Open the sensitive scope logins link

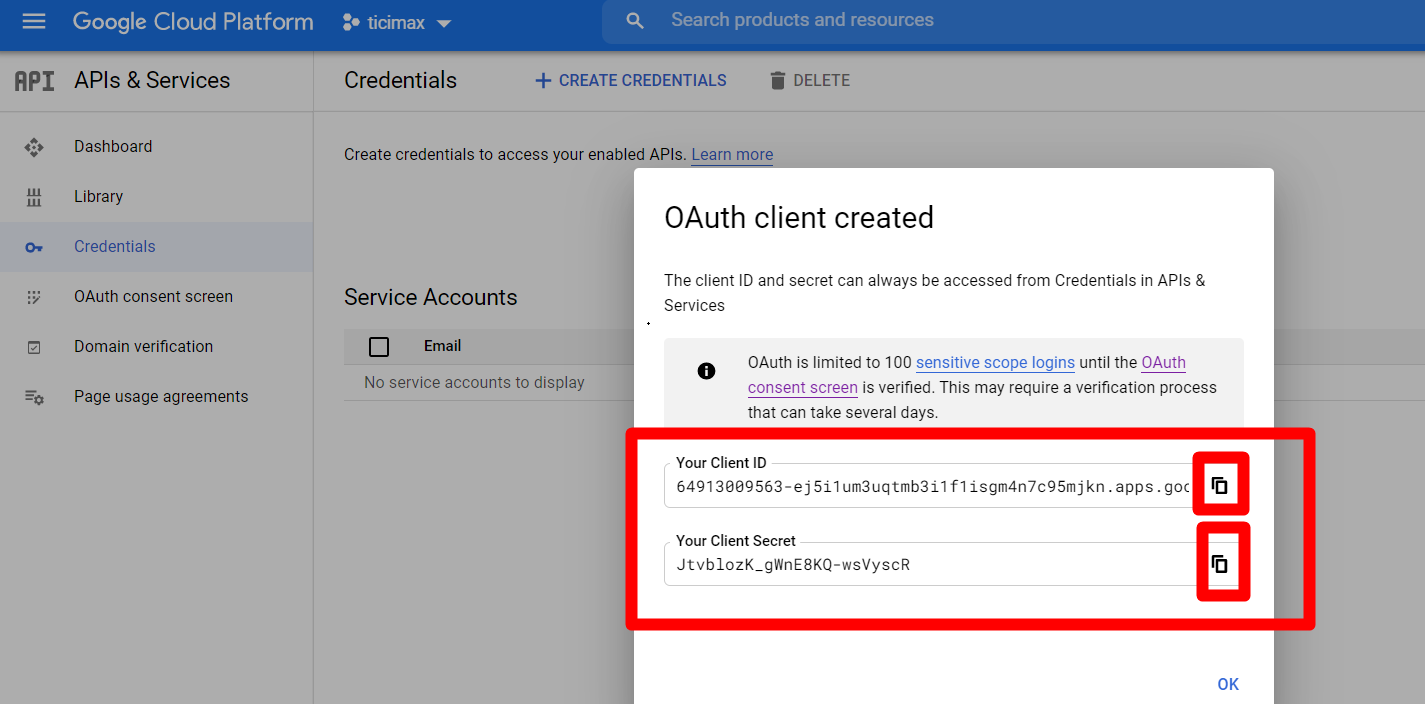click(995, 363)
